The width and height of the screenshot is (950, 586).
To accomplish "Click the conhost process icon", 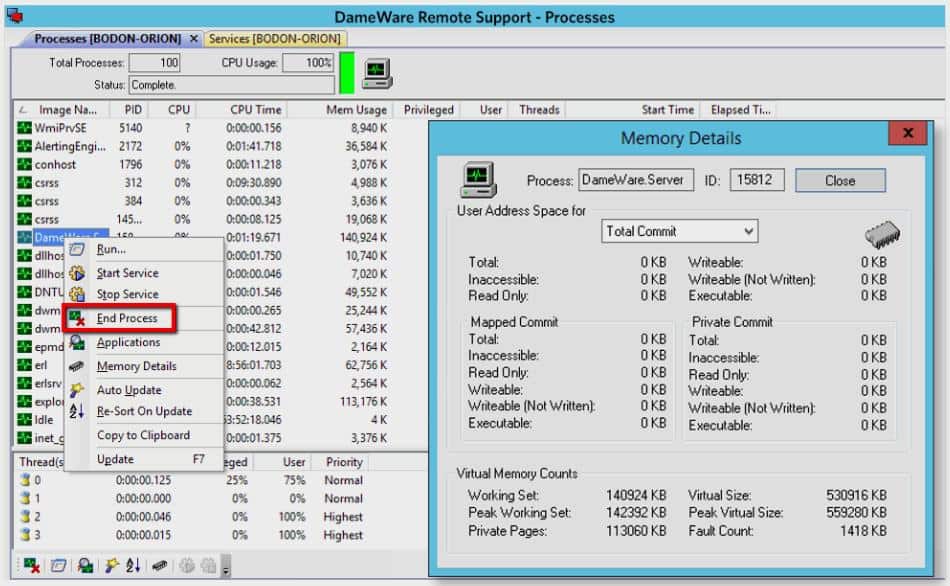I will 24,164.
